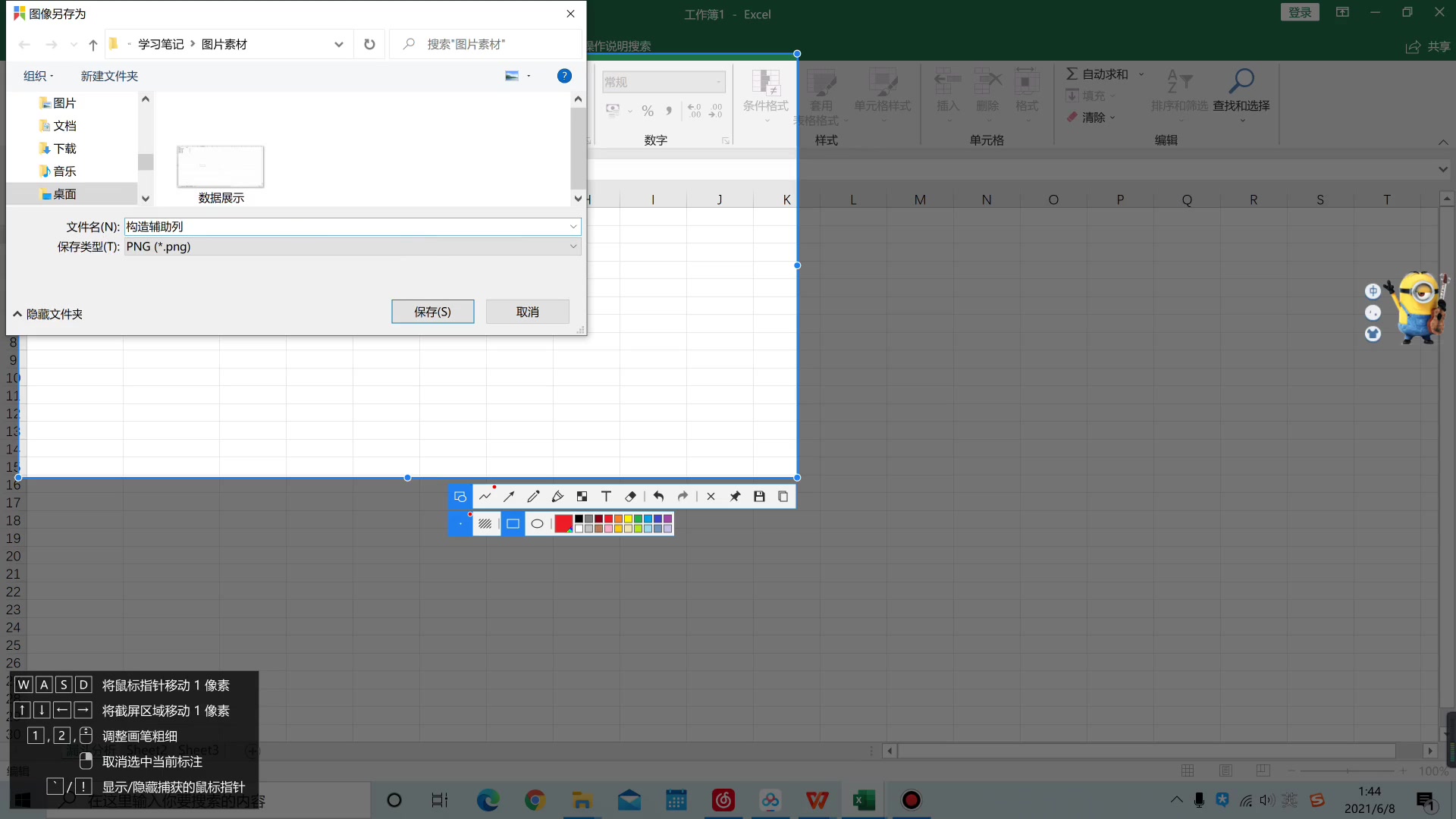The width and height of the screenshot is (1456, 819).
Task: Open NetEase Music from the taskbar
Action: coord(723,800)
